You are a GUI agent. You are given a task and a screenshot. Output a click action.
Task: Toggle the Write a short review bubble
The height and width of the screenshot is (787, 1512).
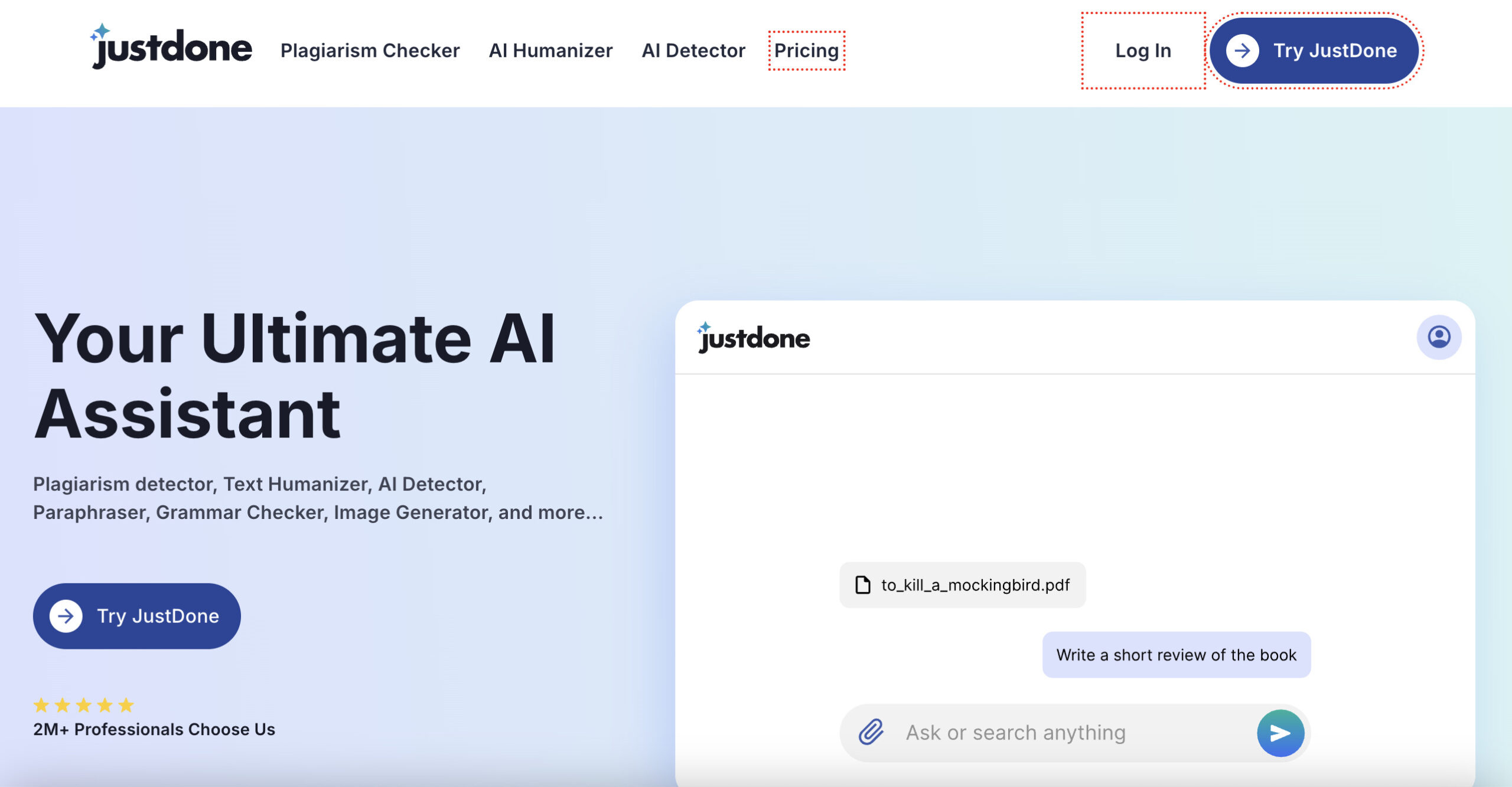[x=1177, y=654]
